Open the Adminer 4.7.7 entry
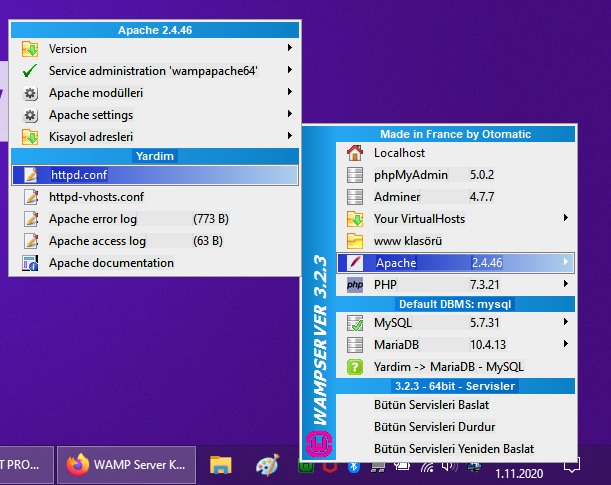Screen dimensions: 611x485 [x=455, y=197]
